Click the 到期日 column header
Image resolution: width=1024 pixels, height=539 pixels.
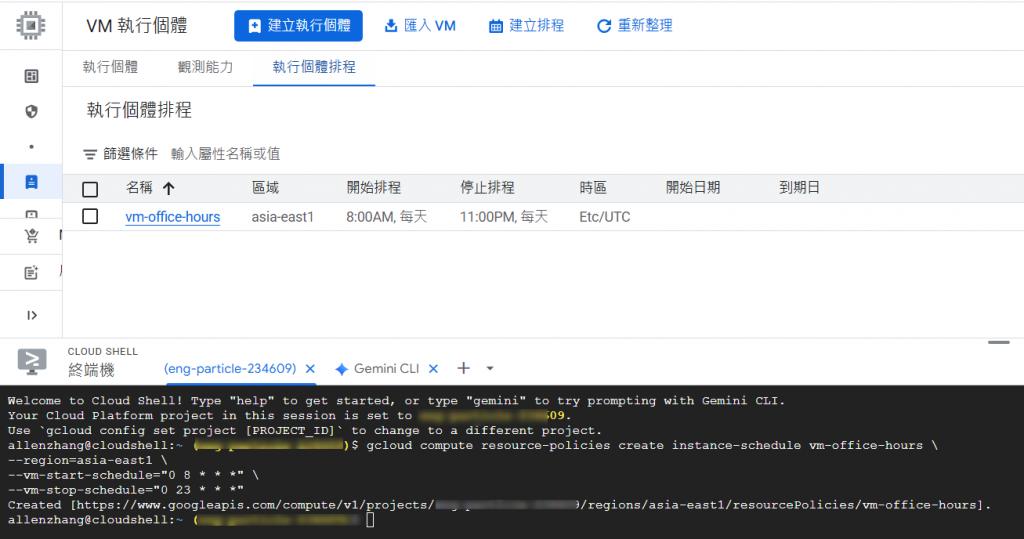[x=799, y=188]
